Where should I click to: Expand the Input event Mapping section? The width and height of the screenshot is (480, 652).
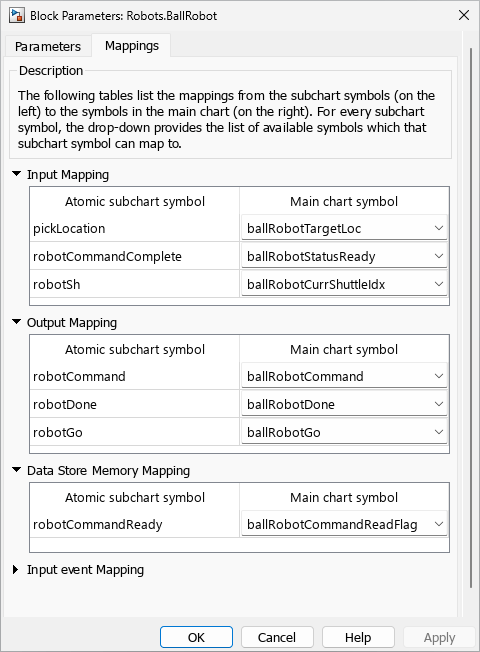point(16,569)
